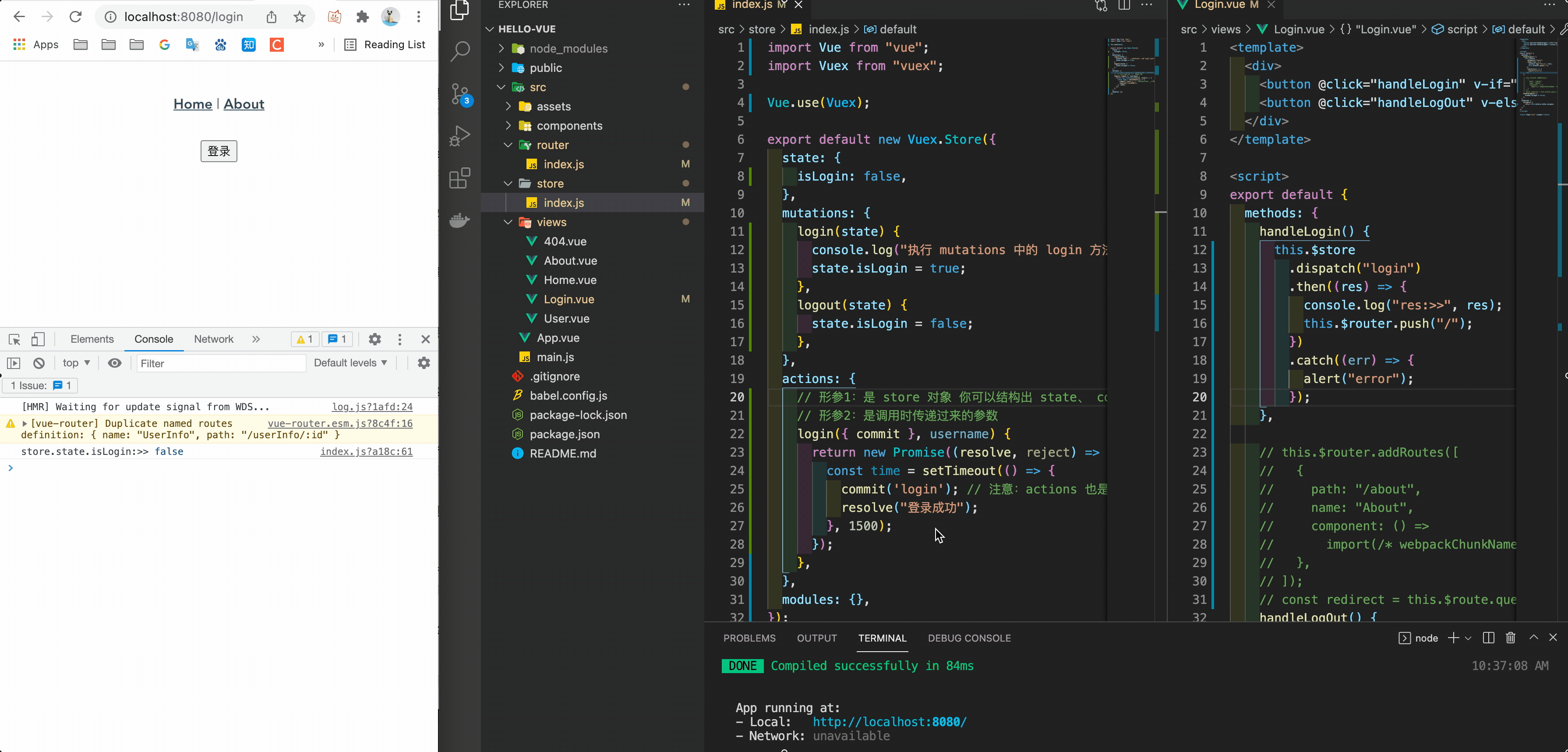Go back in browser history
Viewport: 1568px width, 752px height.
[x=19, y=17]
